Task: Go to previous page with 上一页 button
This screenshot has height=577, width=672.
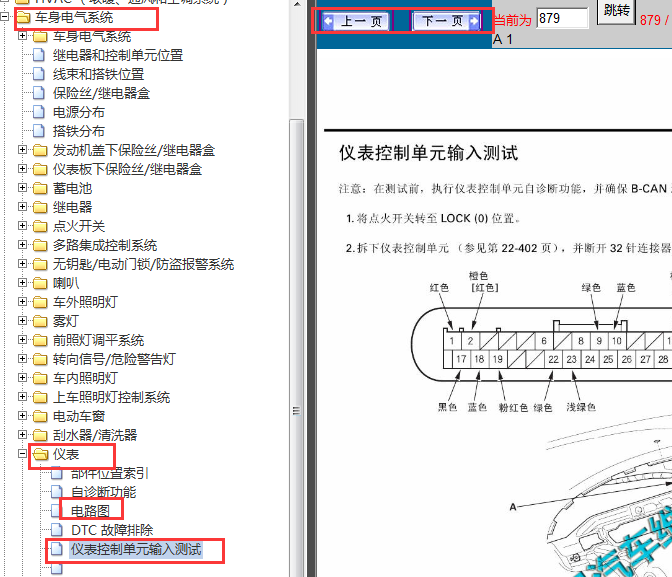Action: 356,21
